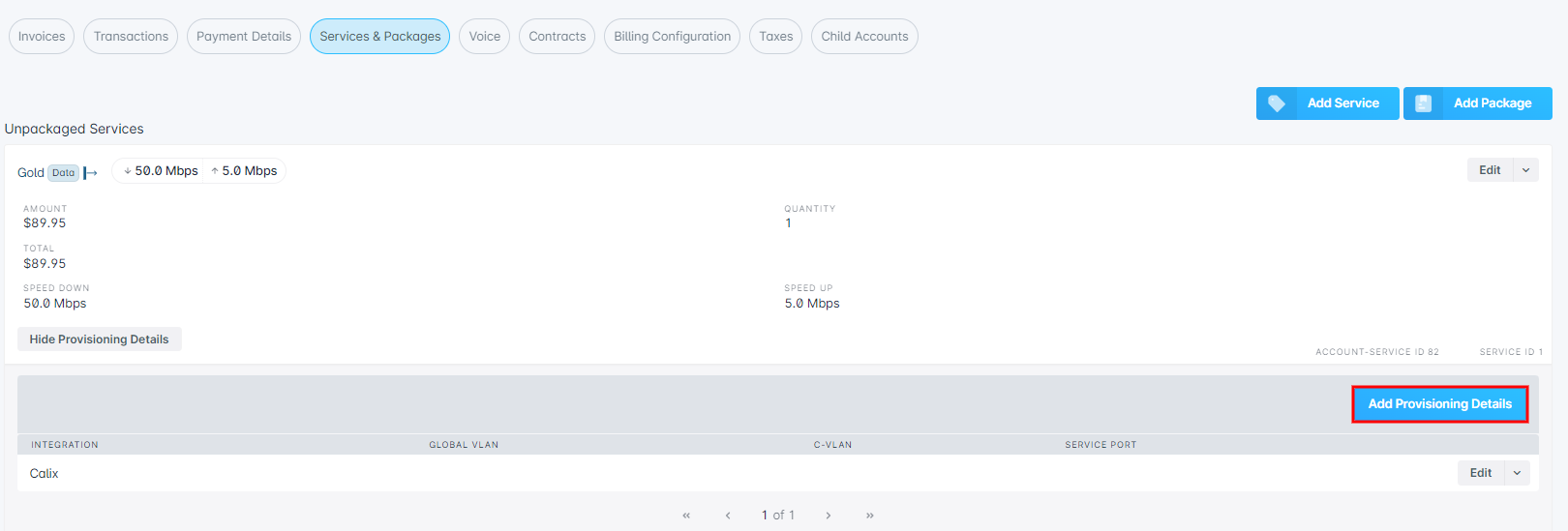Click the arrow icon beside Data badge

tap(91, 173)
